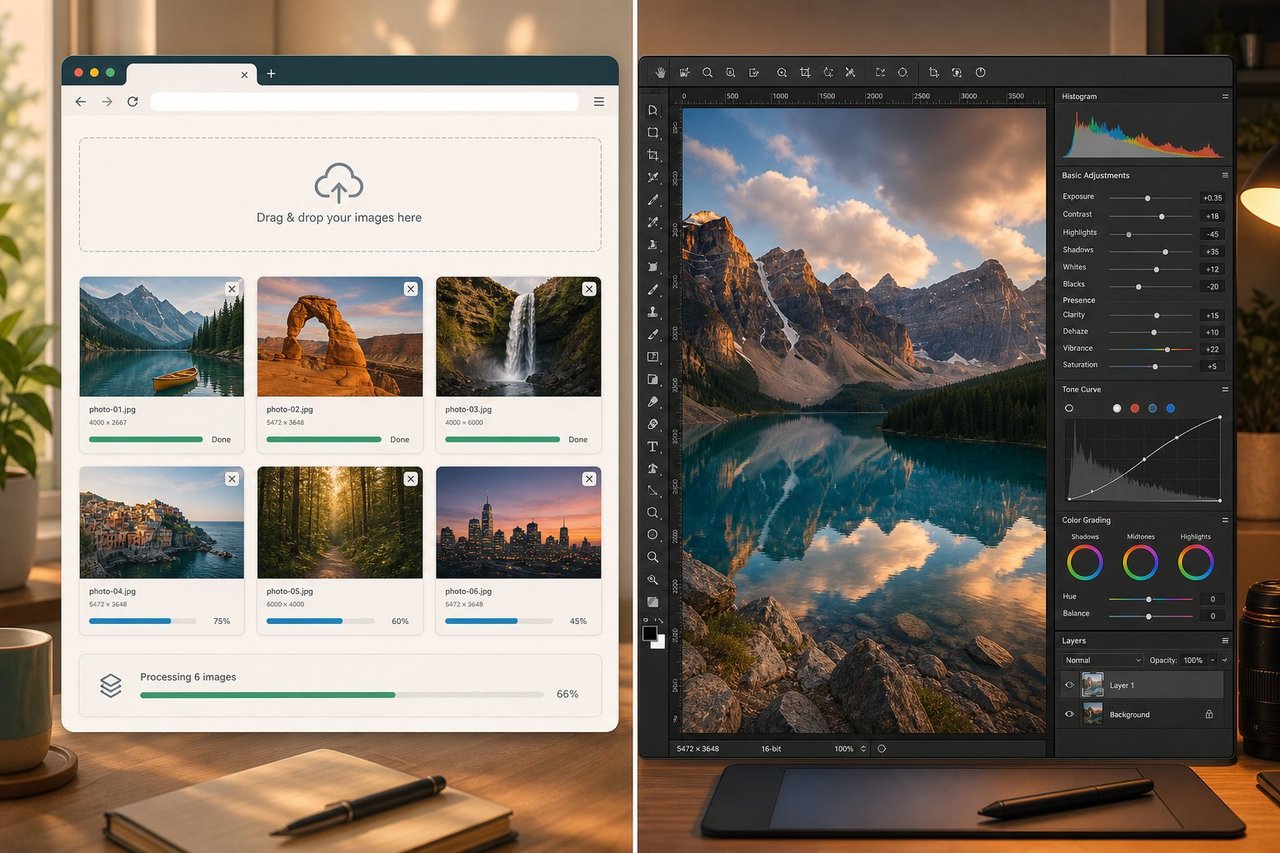Click the photo-05.jpg file name
1280x853 pixels.
pyautogui.click(x=290, y=591)
